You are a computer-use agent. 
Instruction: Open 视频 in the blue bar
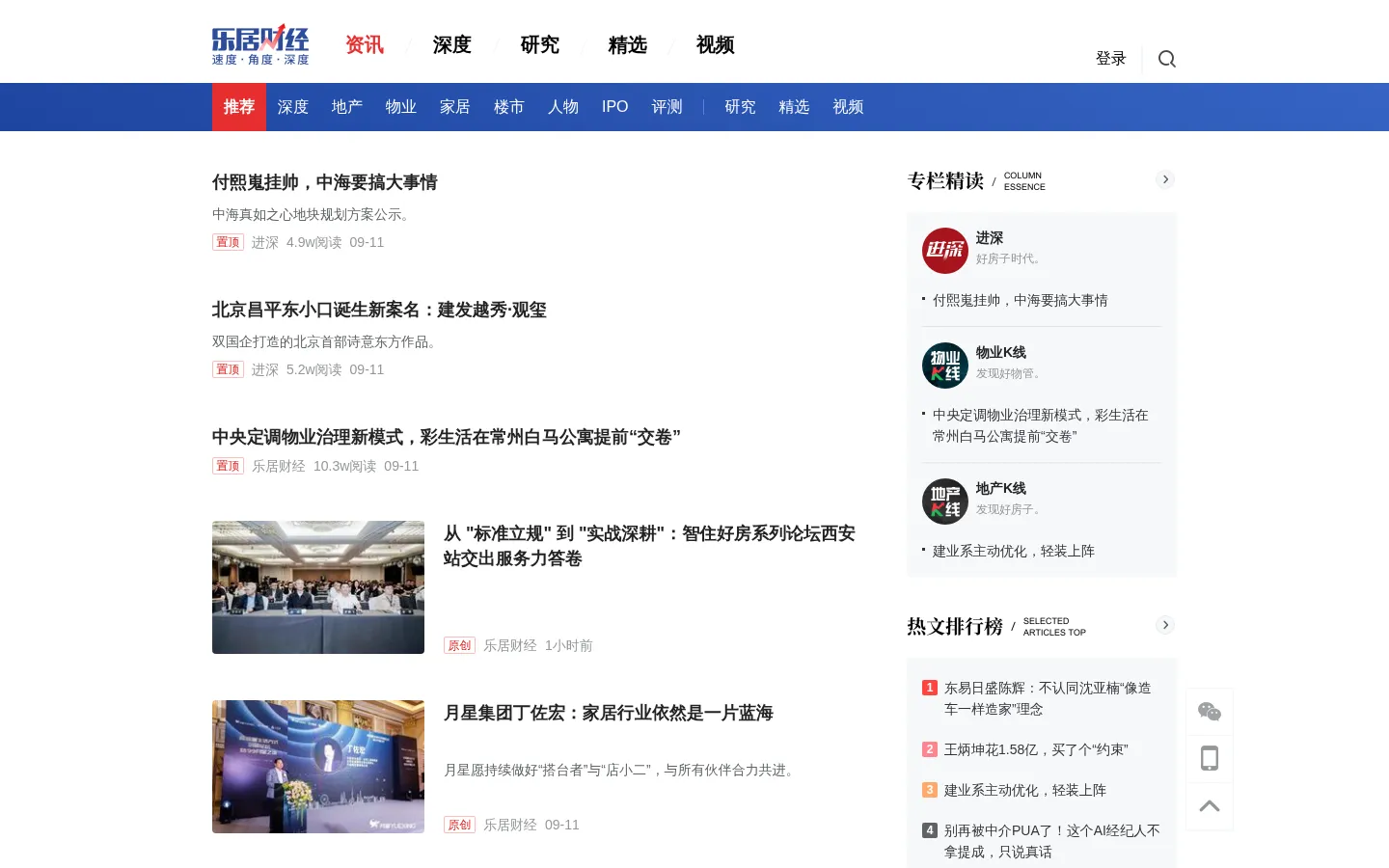849,107
